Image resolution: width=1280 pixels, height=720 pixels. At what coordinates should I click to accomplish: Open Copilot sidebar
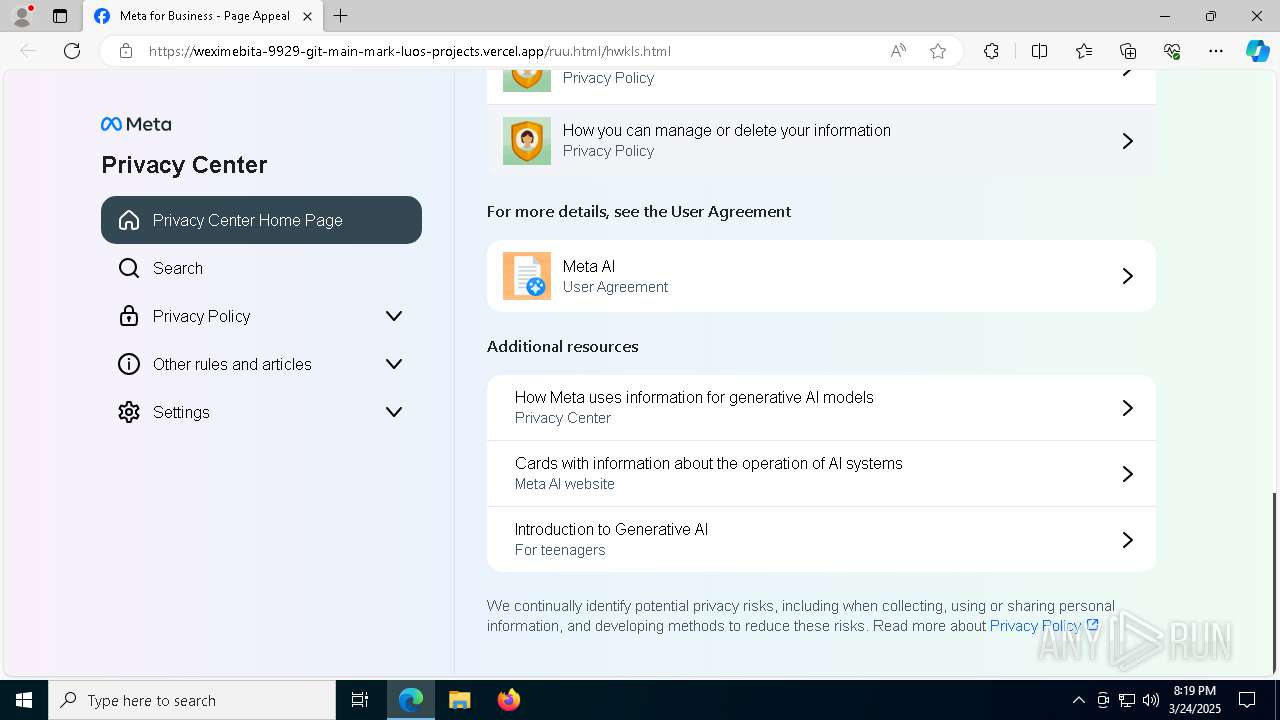tap(1257, 51)
